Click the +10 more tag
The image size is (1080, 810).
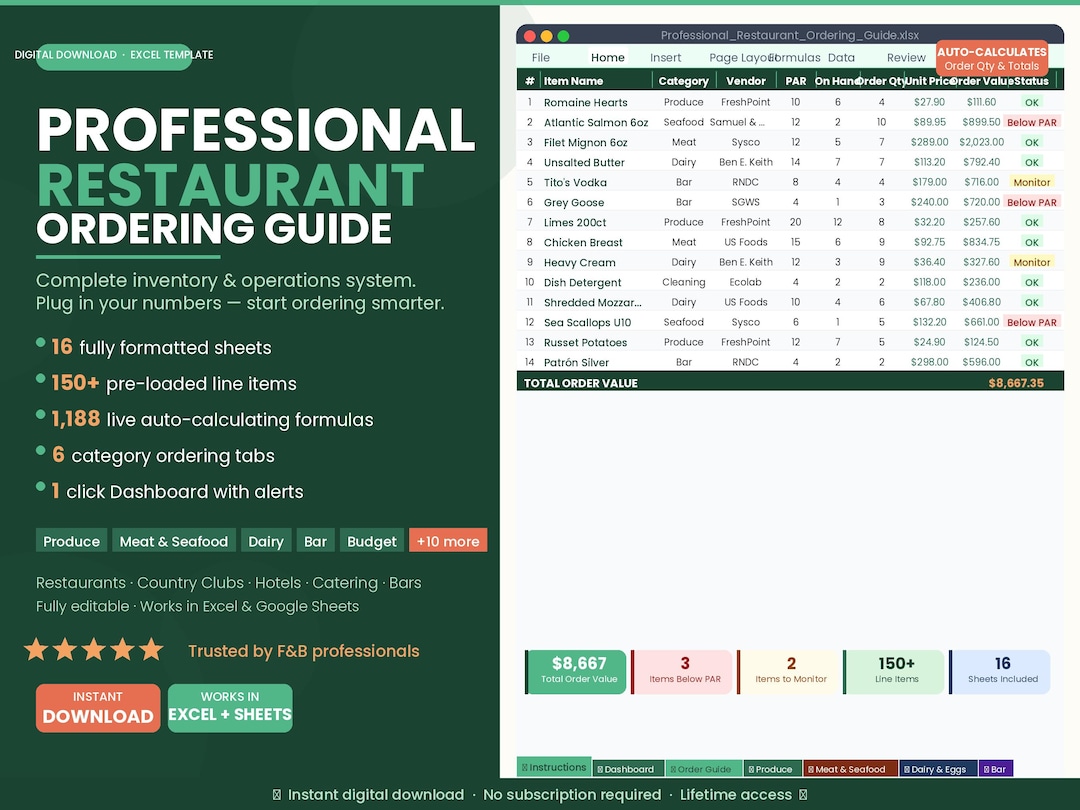click(x=448, y=541)
